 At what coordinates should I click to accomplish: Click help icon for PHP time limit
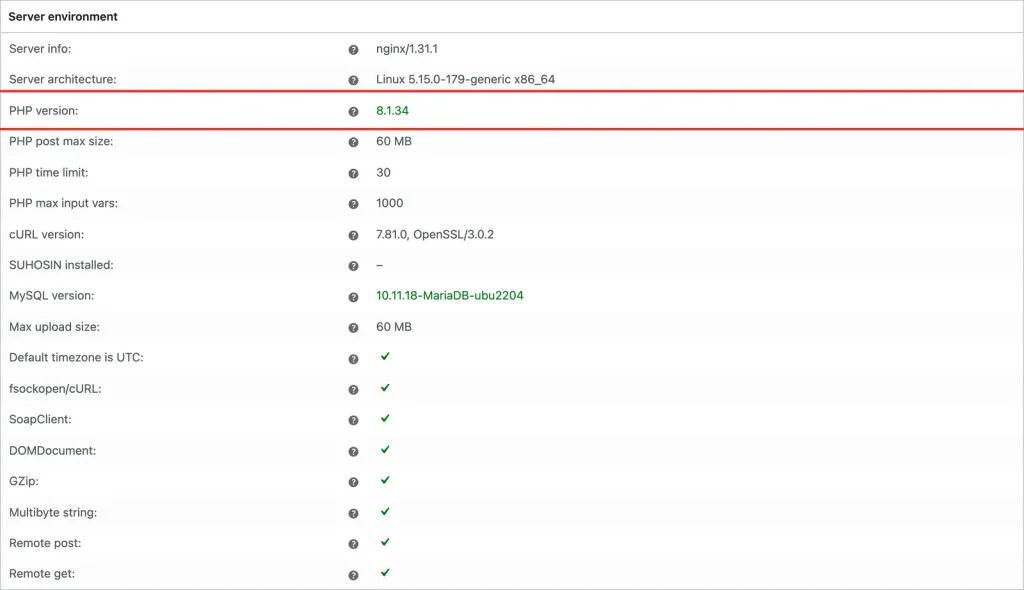(353, 174)
